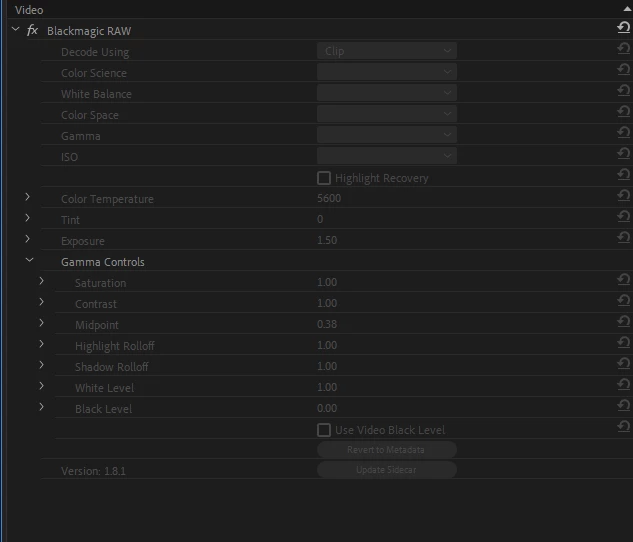Expand the Contrast property

(x=41, y=301)
